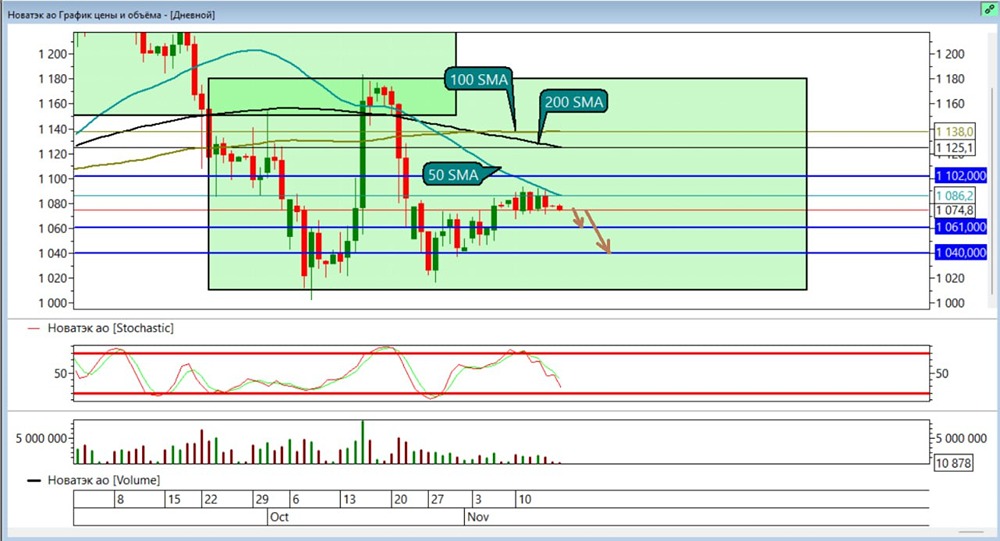Viewport: 1000px width, 541px height.
Task: Click the date 29 on time axis
Action: [262, 500]
